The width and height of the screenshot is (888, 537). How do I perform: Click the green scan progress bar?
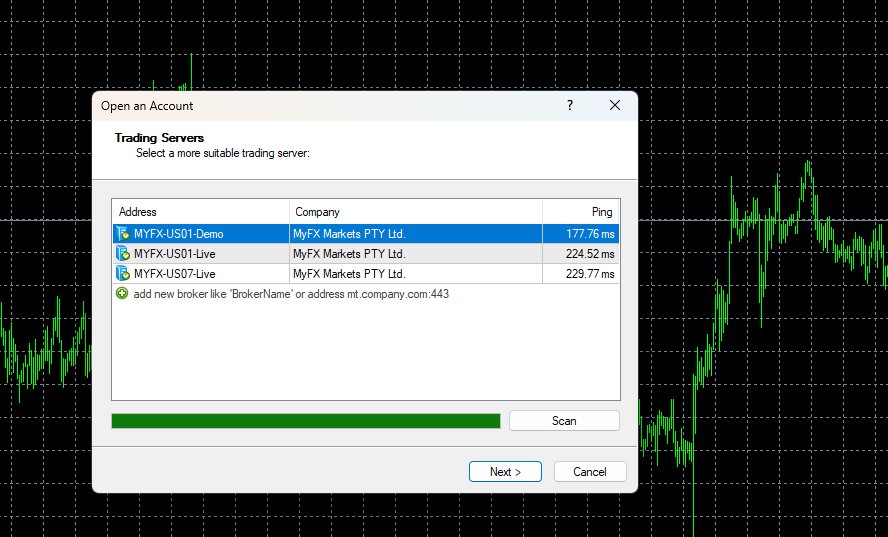point(305,421)
